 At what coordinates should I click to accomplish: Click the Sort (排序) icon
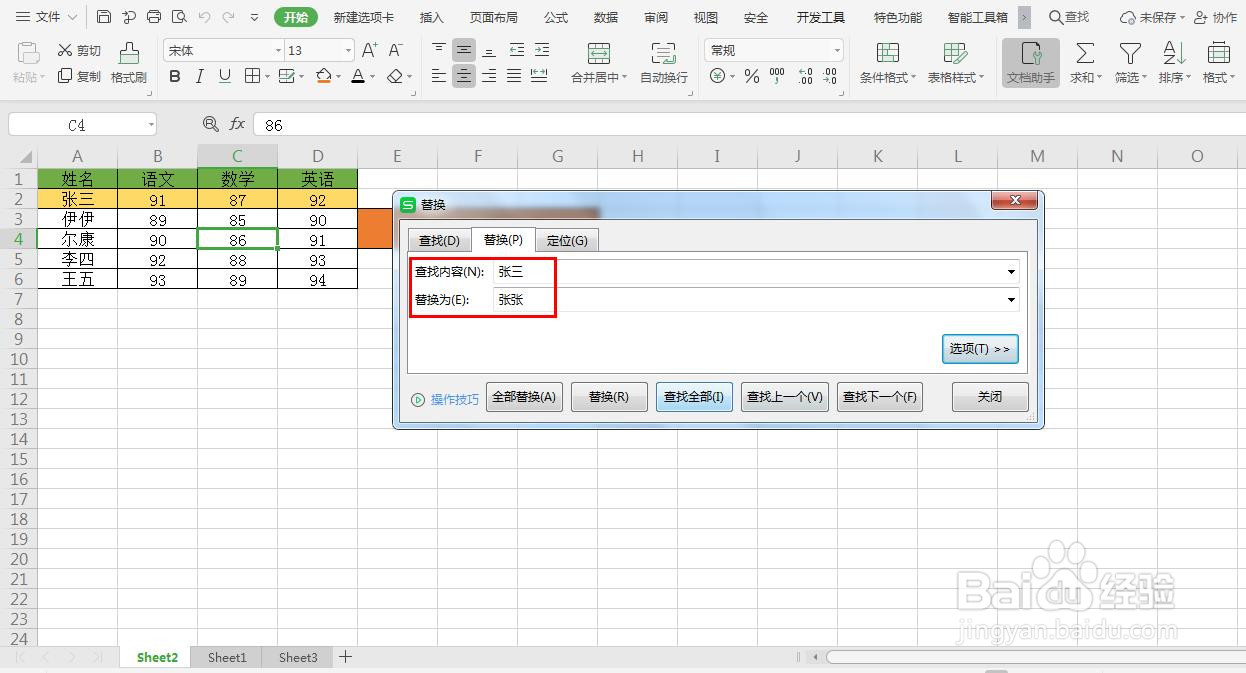[1173, 54]
